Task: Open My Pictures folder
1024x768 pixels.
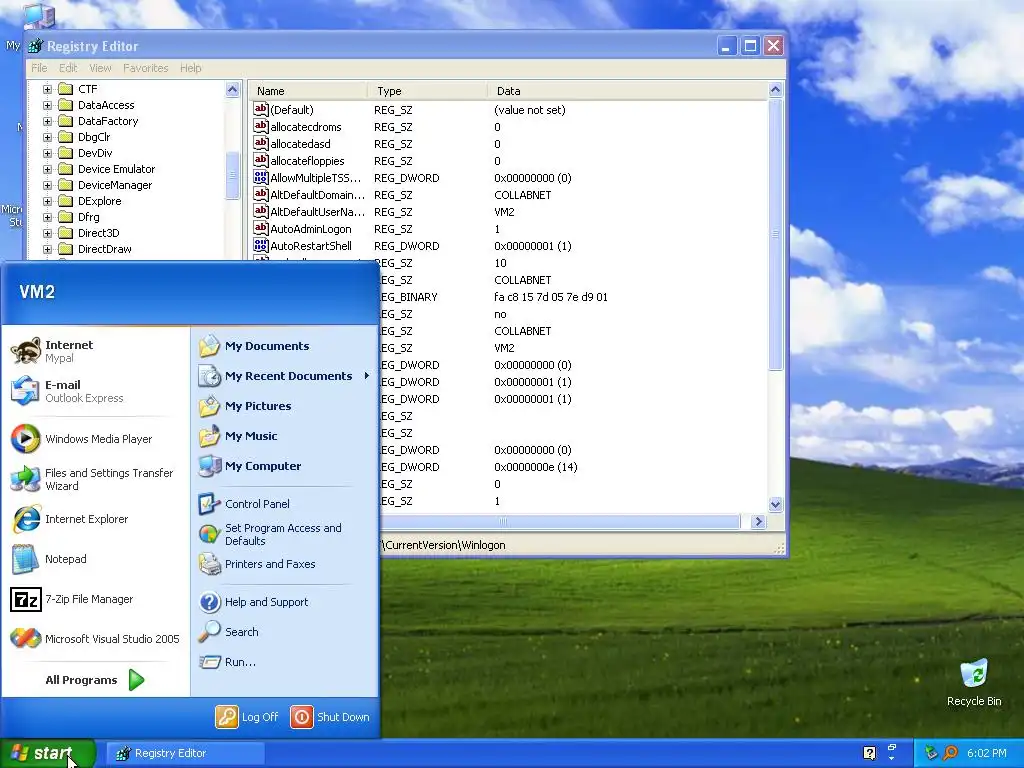Action: click(245, 406)
